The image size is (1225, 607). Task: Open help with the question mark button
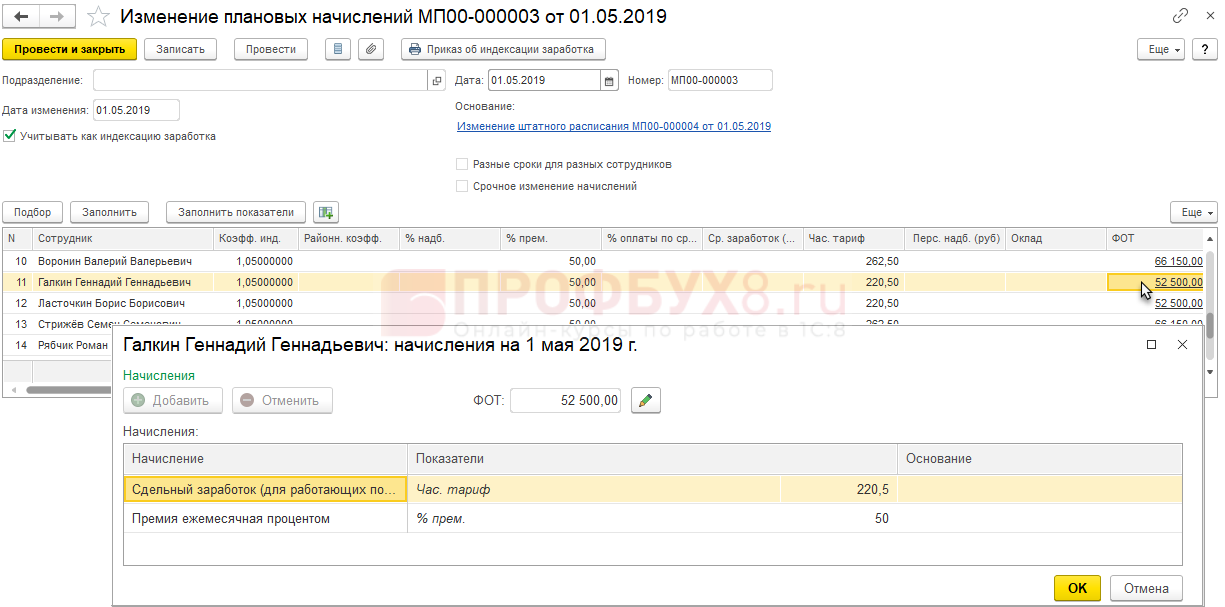click(1205, 49)
